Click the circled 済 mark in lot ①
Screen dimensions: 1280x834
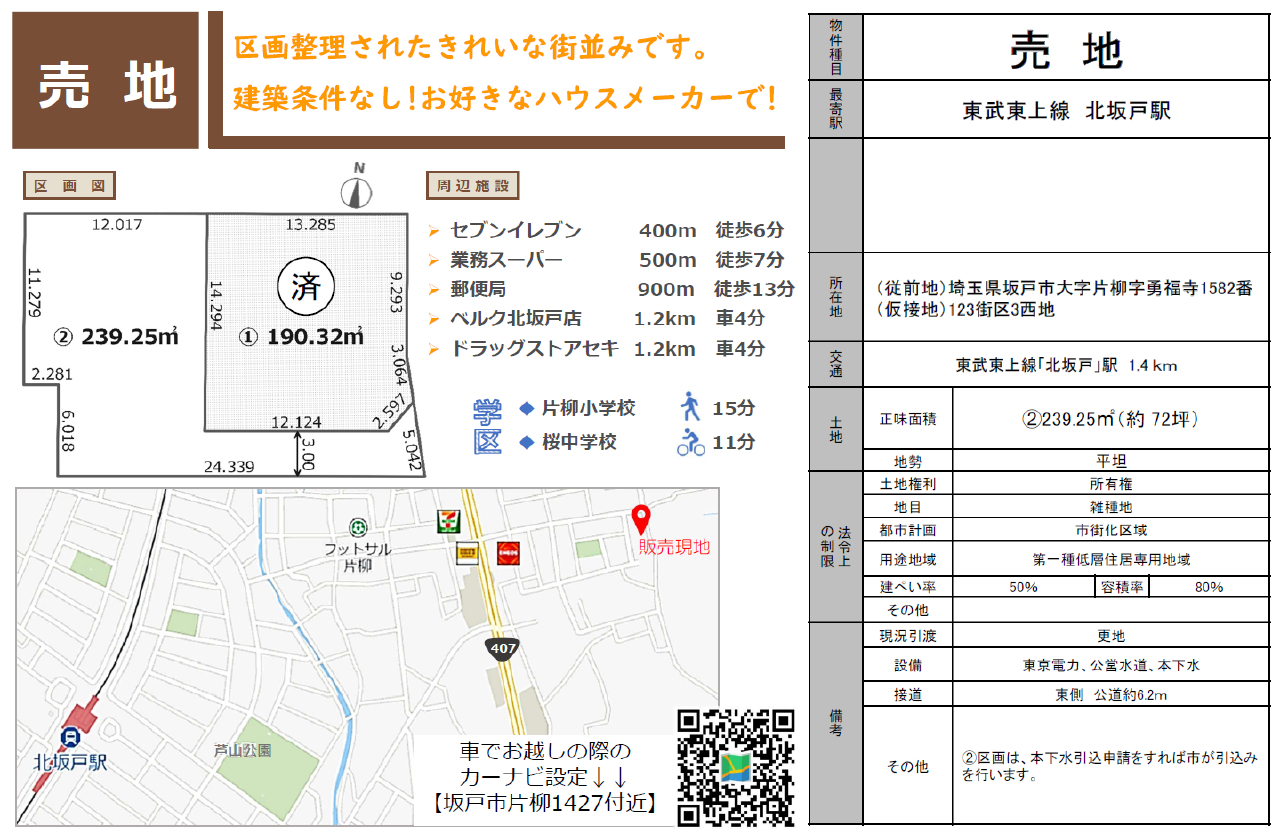coord(304,288)
